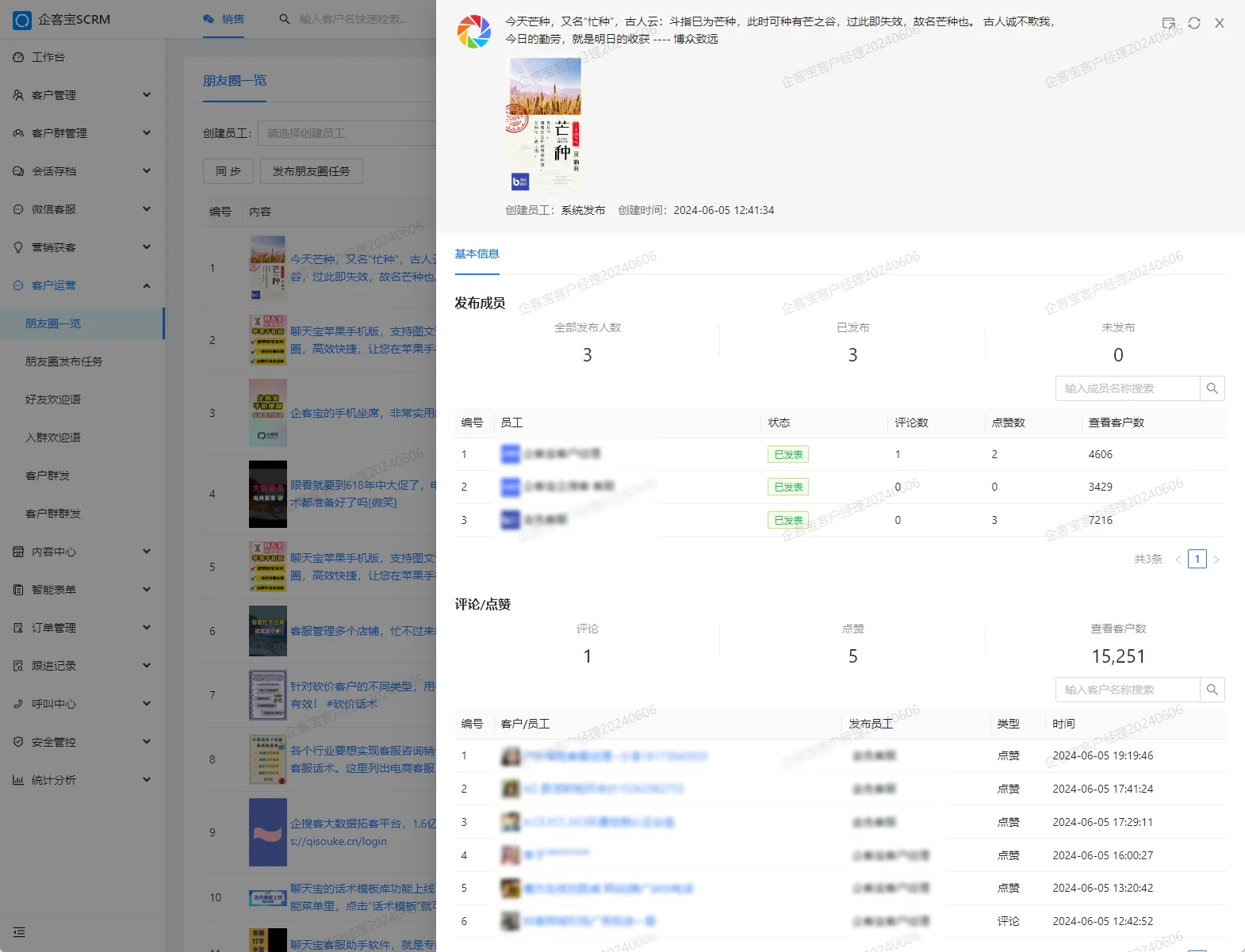The width and height of the screenshot is (1245, 952).
Task: Expand 客户群管理 sidebar menu
Action: (x=82, y=133)
